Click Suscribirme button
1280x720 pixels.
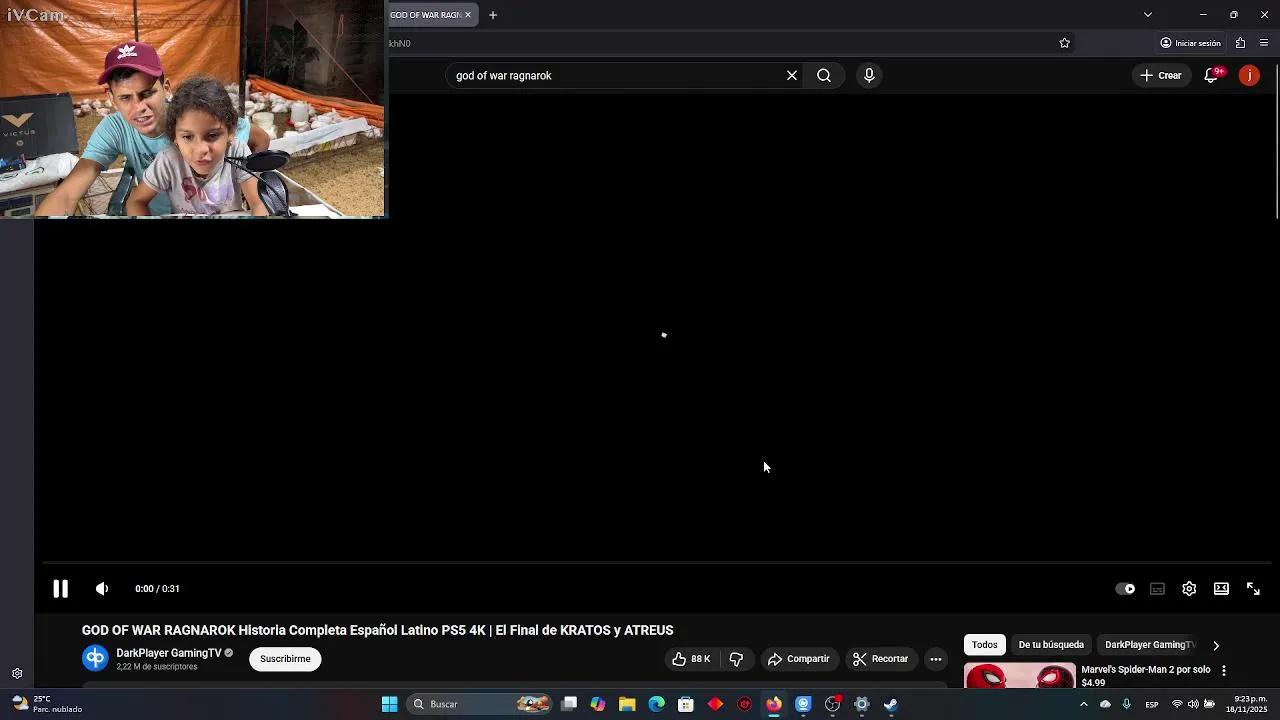tap(285, 659)
